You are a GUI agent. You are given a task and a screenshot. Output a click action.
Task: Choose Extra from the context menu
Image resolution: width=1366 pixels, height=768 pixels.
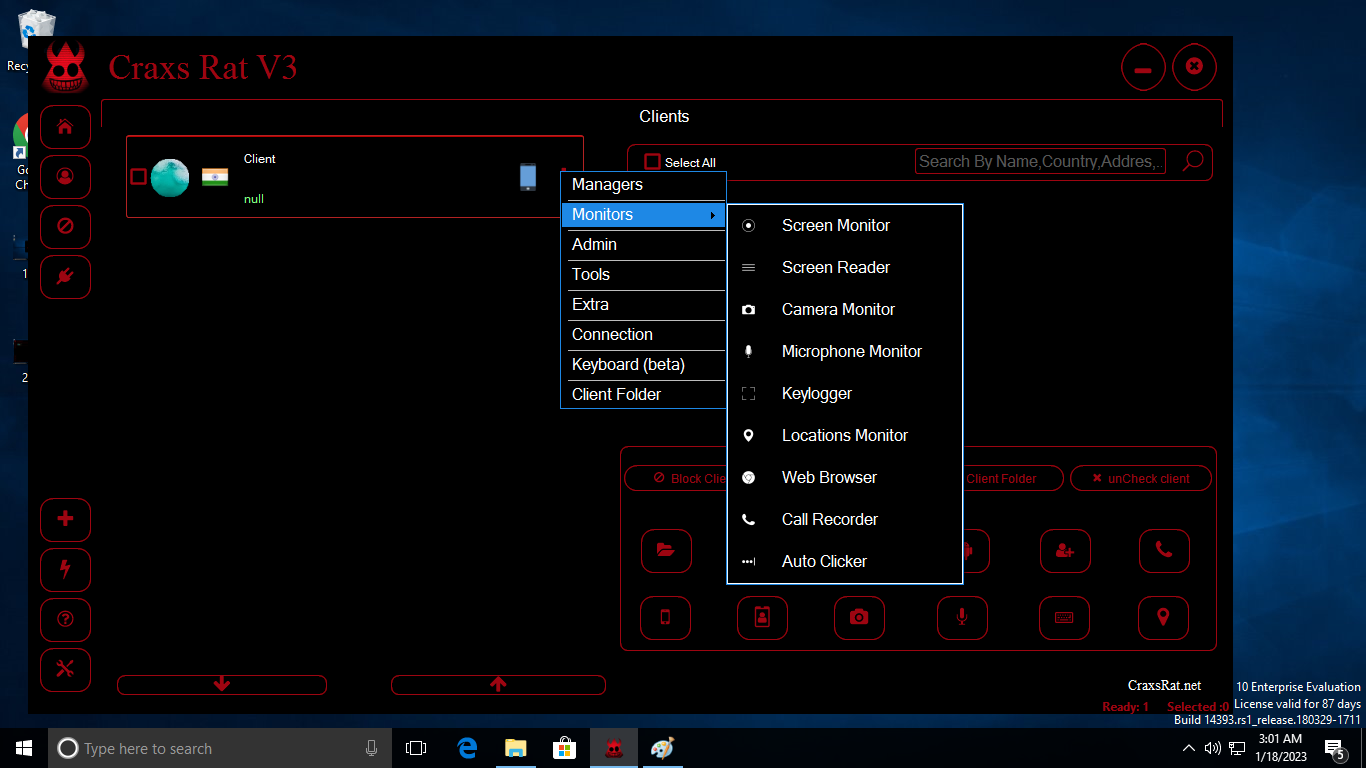[x=643, y=305]
